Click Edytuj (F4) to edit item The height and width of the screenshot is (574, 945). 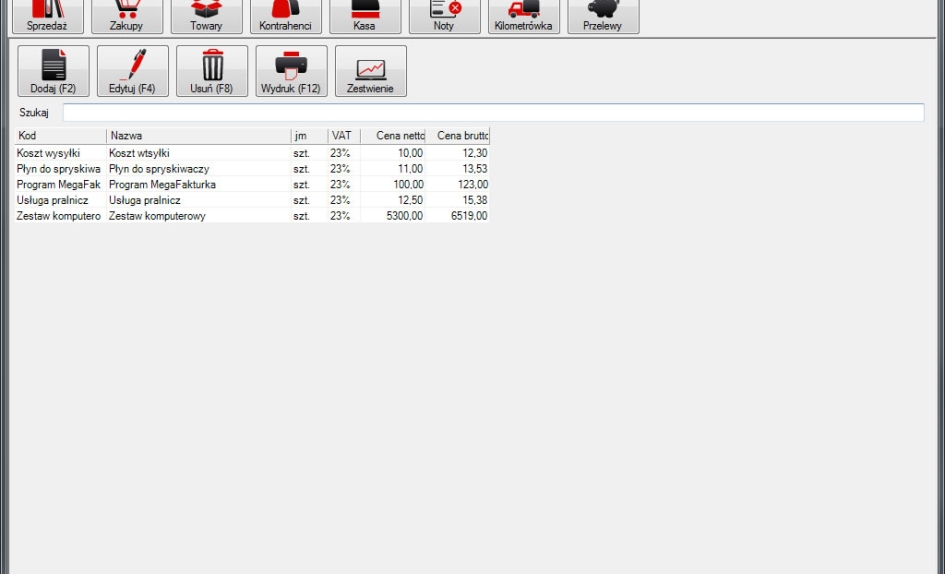[132, 71]
